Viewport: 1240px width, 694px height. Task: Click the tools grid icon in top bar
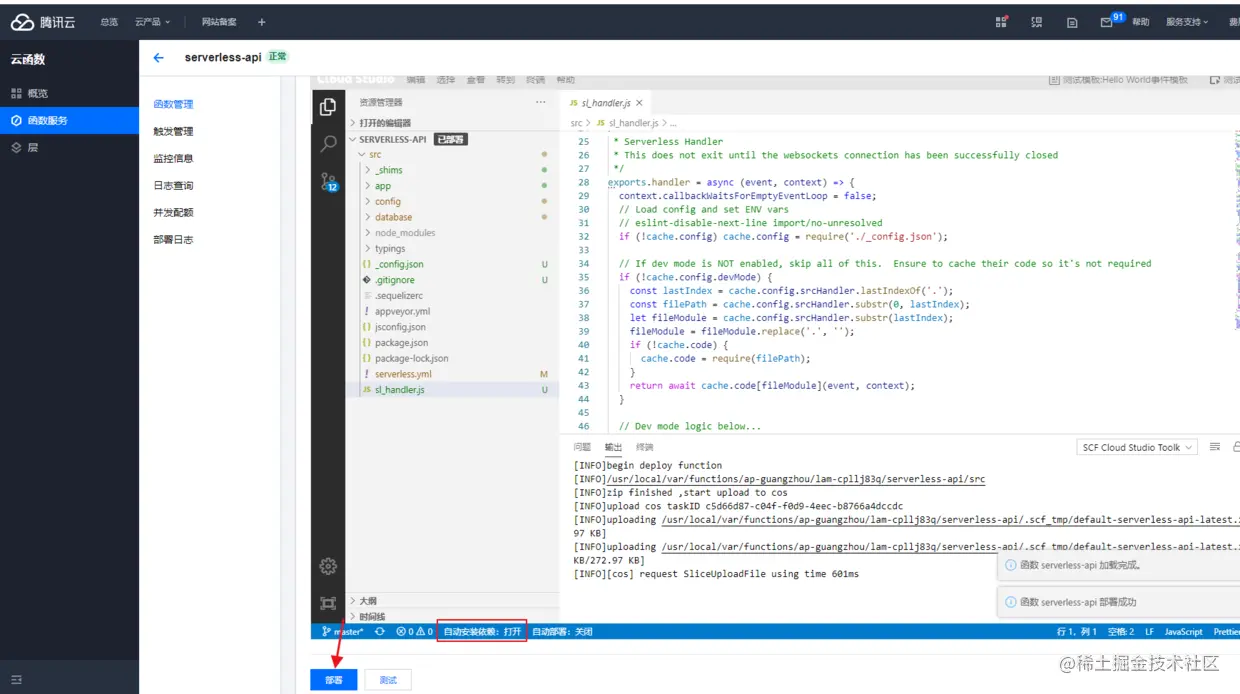1001,21
